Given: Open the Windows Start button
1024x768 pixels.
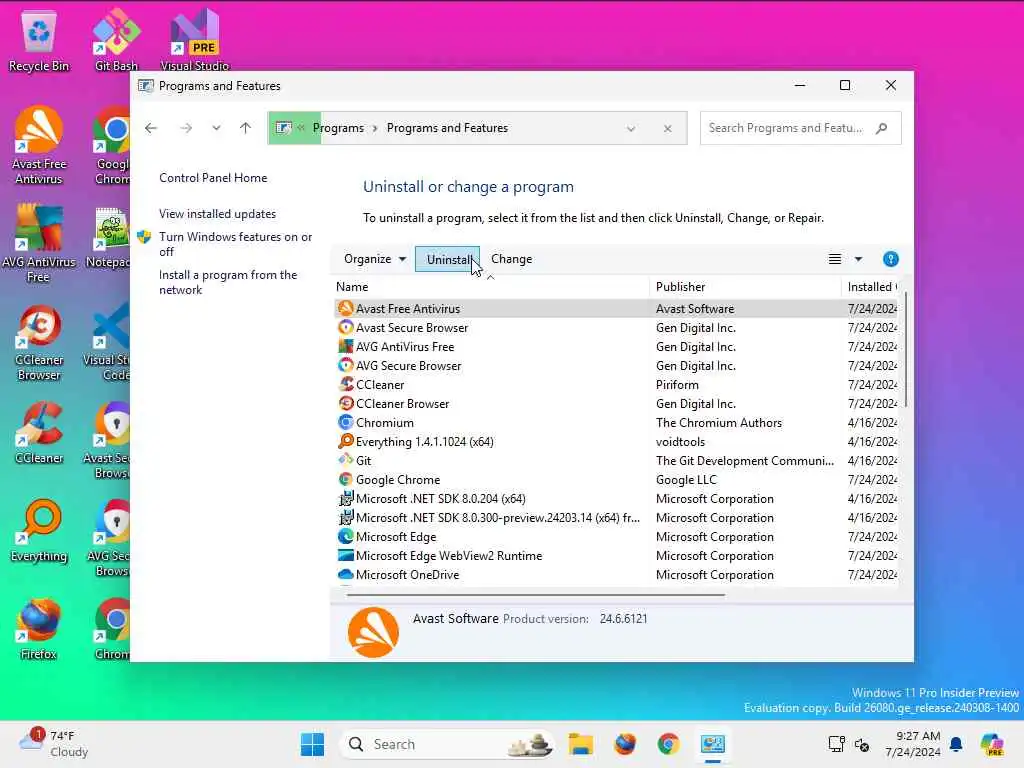Looking at the screenshot, I should click(312, 744).
